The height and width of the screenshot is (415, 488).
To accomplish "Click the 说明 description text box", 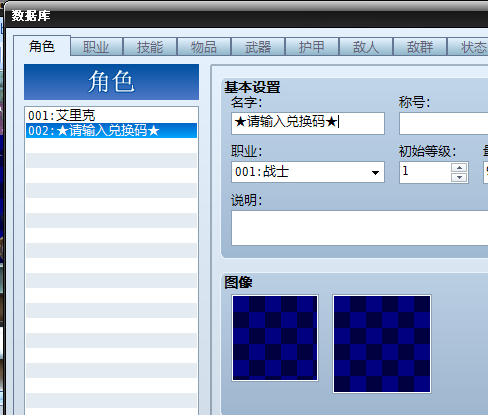I will click(x=360, y=228).
